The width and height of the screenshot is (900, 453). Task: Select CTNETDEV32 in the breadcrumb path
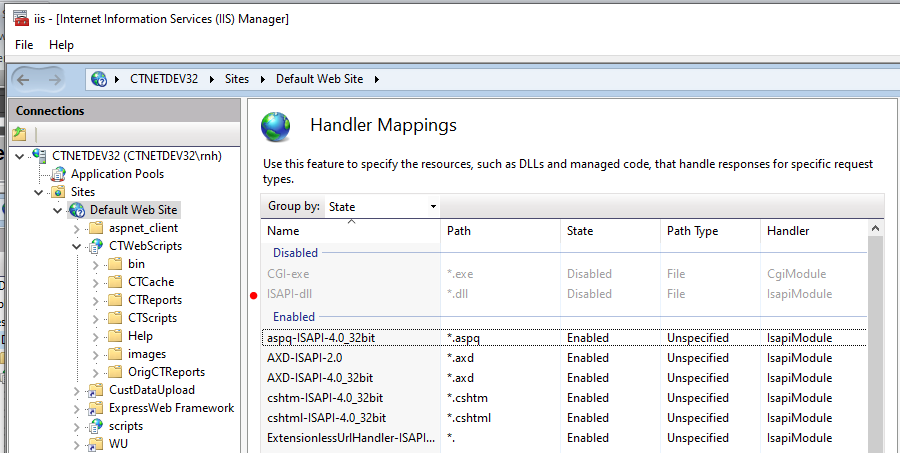[164, 79]
